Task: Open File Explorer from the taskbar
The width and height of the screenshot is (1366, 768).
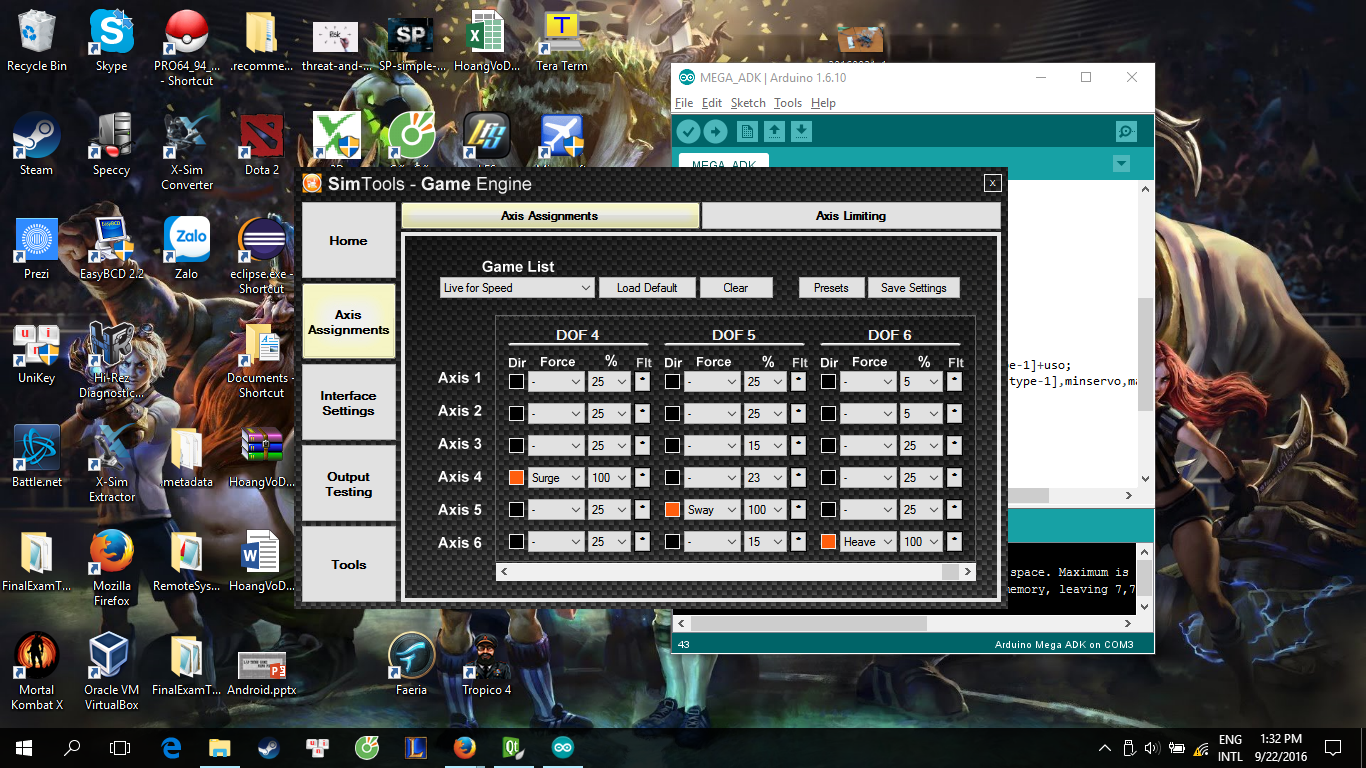Action: point(220,747)
